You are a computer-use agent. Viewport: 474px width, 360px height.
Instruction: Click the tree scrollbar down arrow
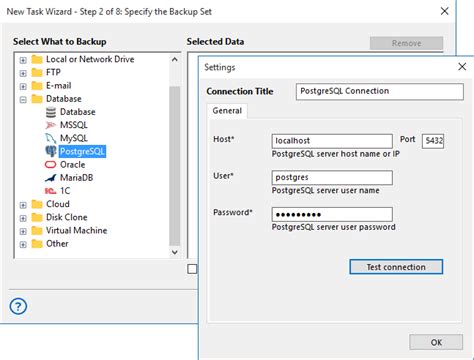click(174, 252)
